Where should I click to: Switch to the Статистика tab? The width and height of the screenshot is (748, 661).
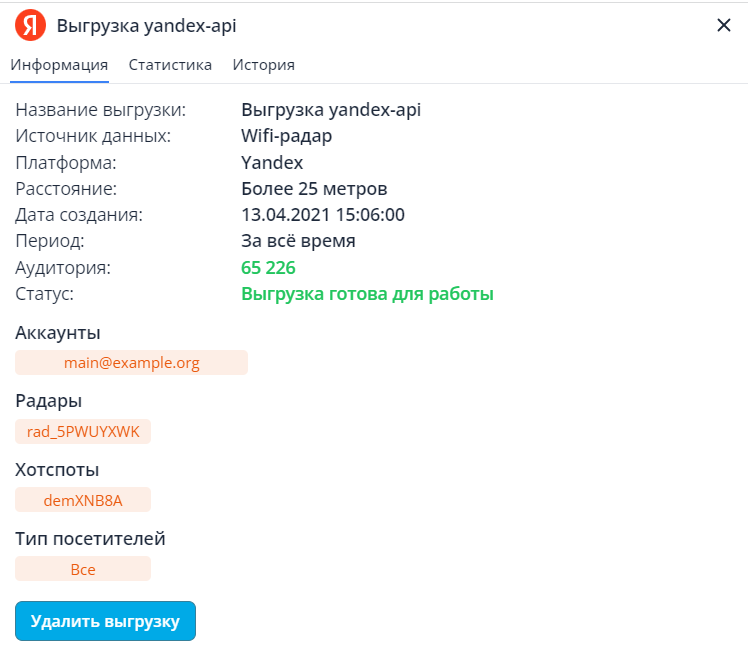(x=170, y=65)
